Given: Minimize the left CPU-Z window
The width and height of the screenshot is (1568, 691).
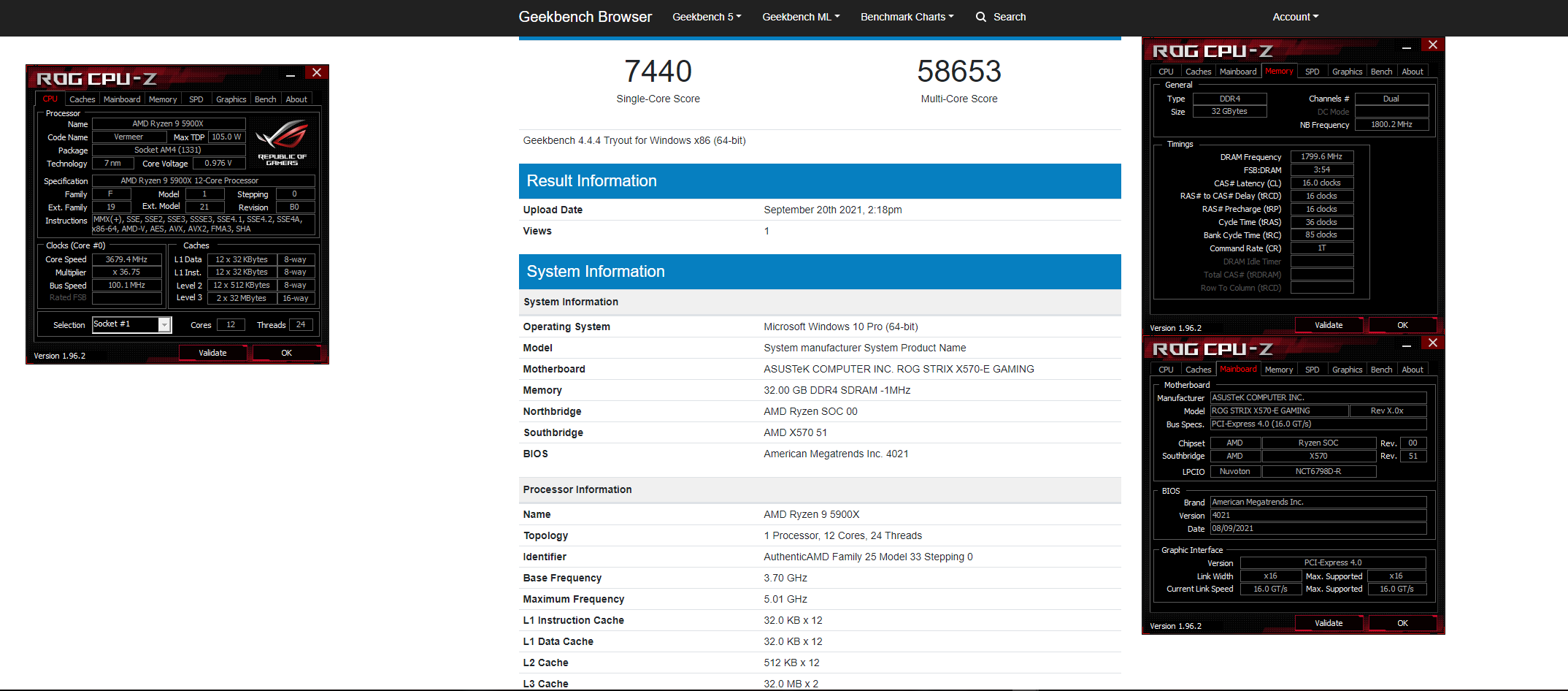Looking at the screenshot, I should [291, 74].
